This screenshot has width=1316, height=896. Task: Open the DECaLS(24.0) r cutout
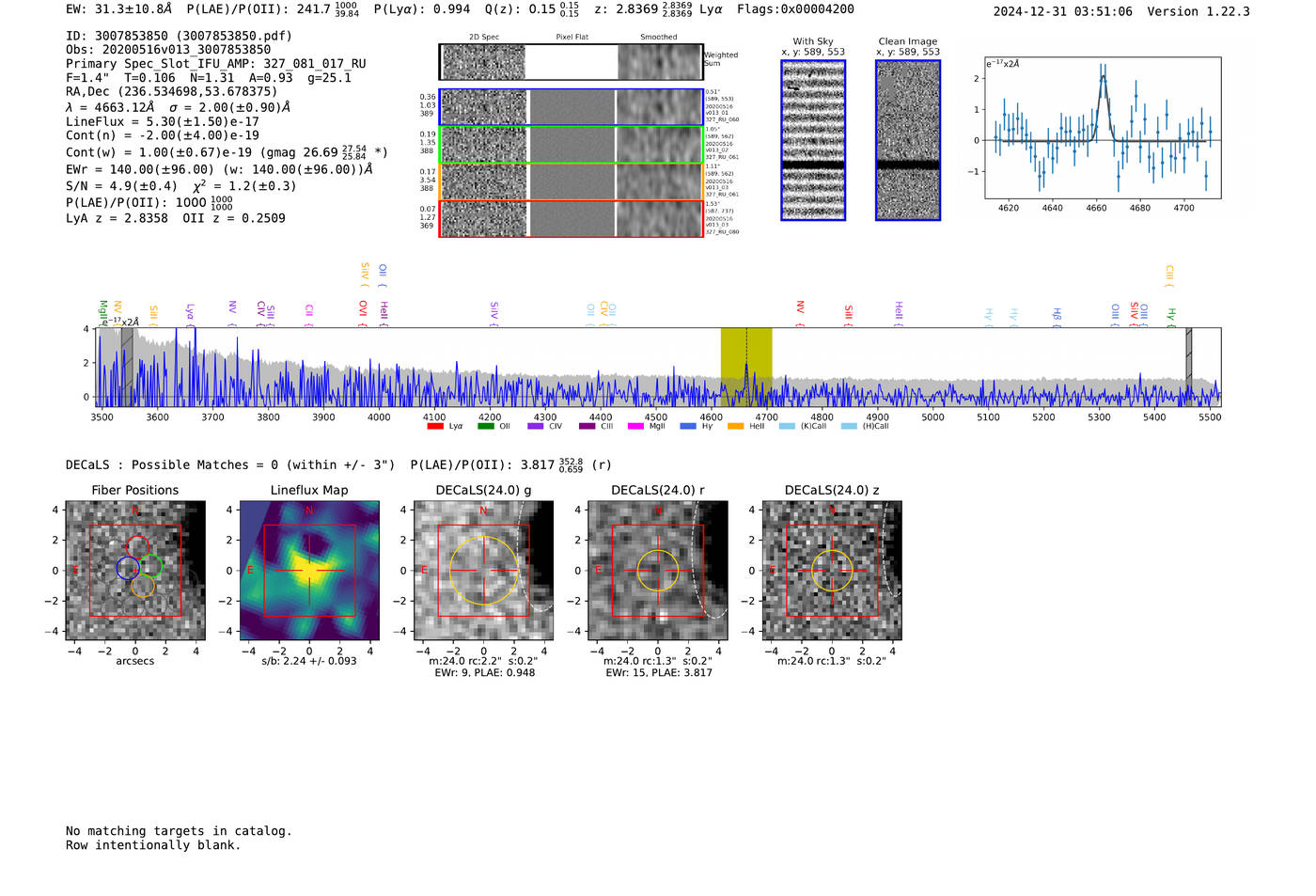[658, 570]
